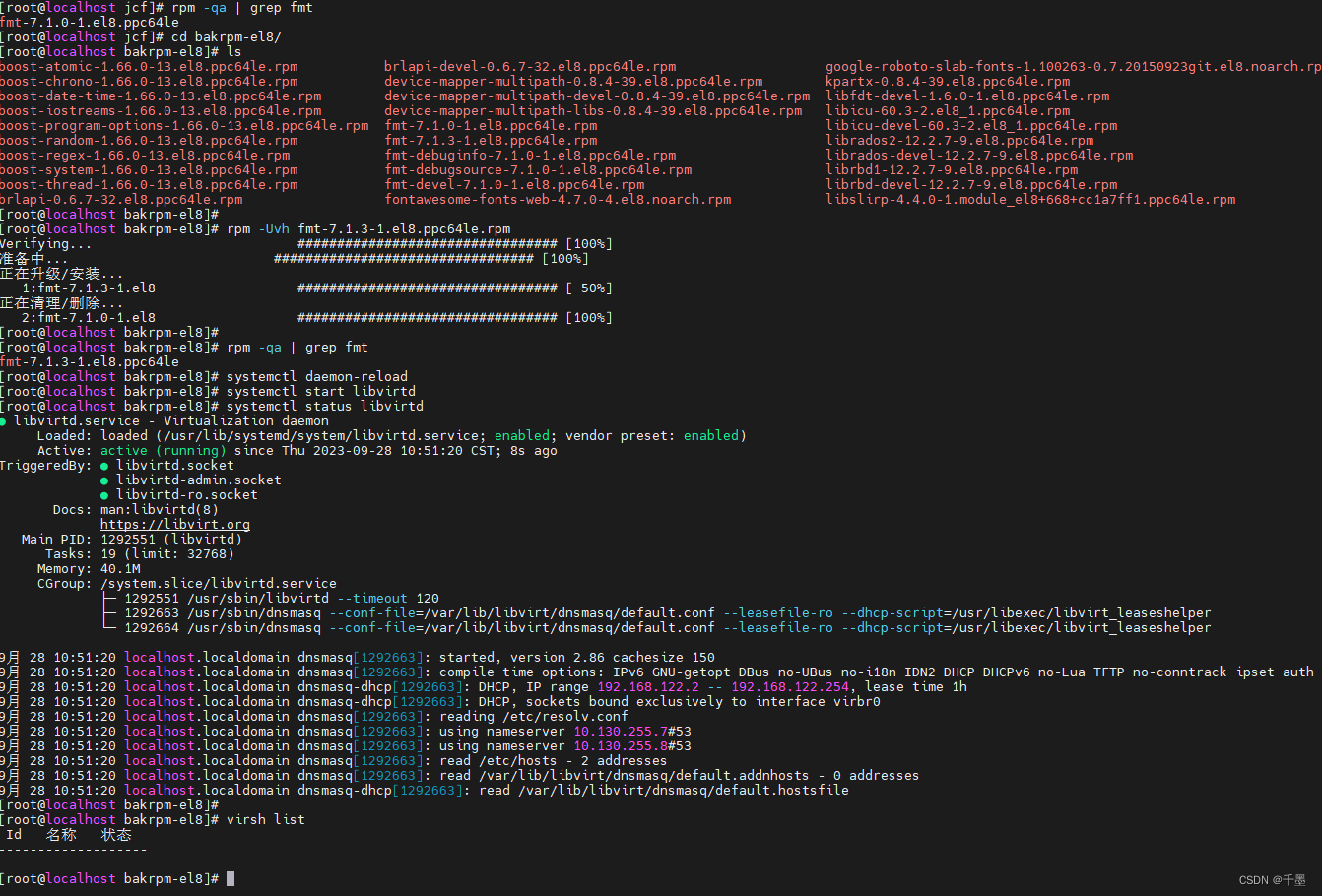This screenshot has width=1322, height=896.
Task: Click boost-regex-1.66.0-13.el8.ppc64le.rpm file name
Action: (145, 156)
